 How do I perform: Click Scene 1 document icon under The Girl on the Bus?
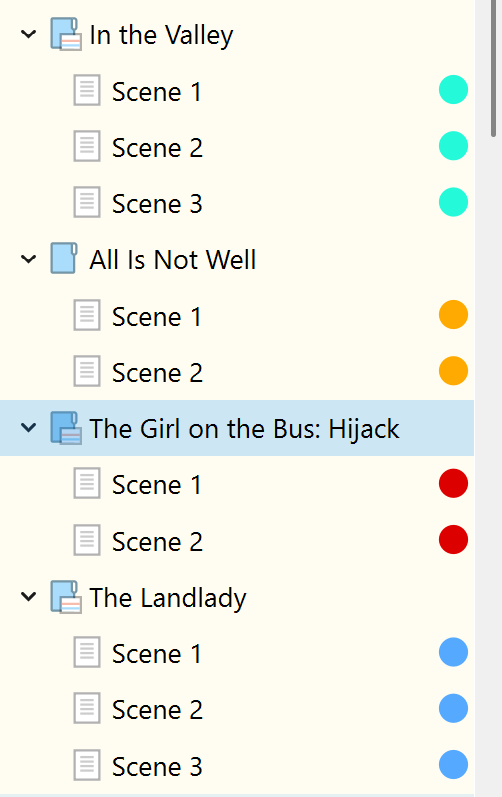coord(87,483)
